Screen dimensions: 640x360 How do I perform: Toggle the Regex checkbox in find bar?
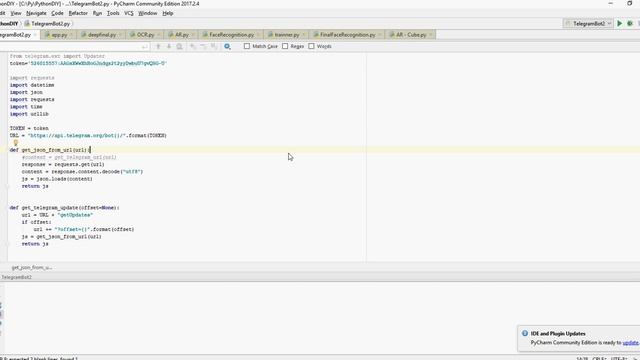click(285, 46)
